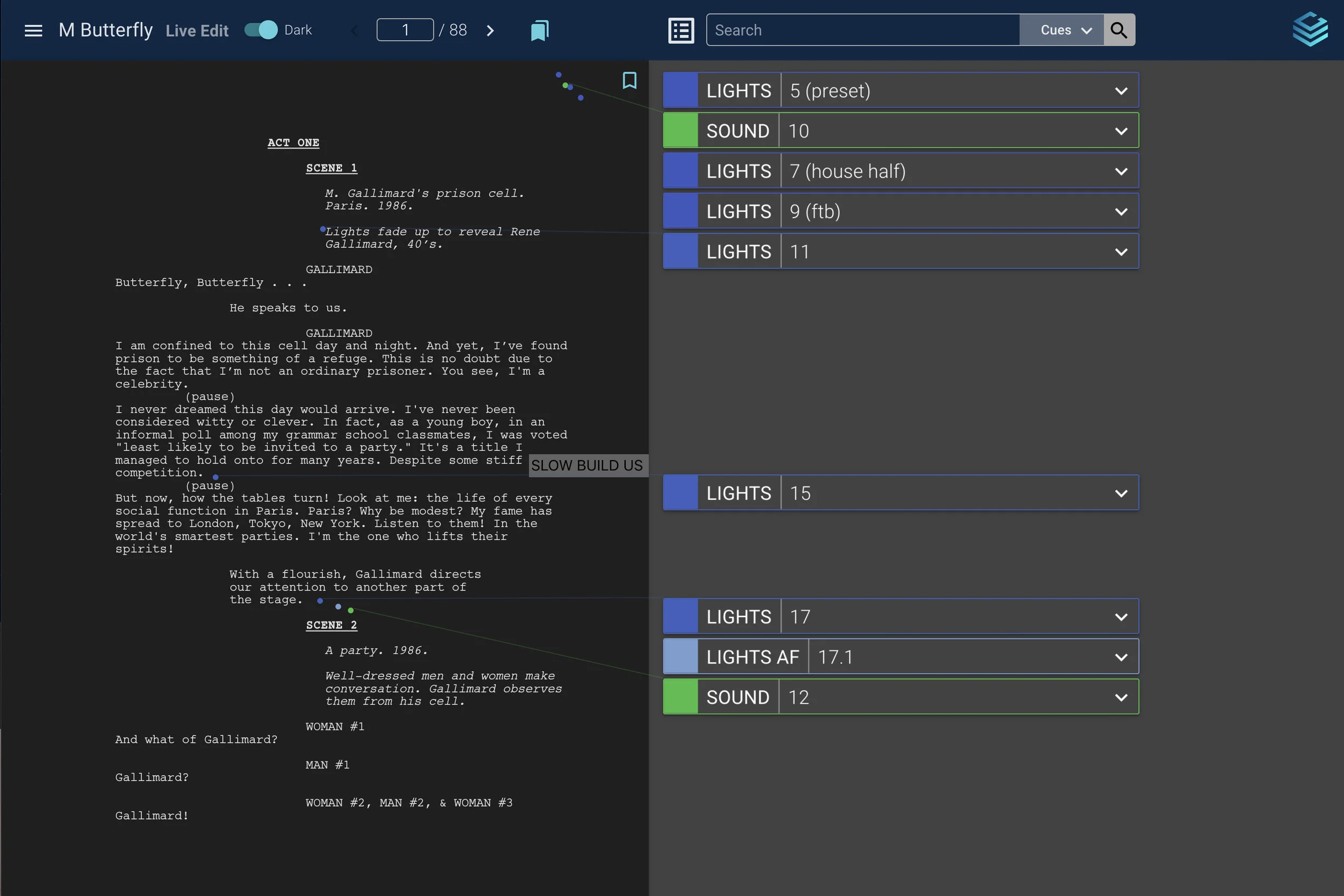Go back a page with the left arrow

click(354, 30)
